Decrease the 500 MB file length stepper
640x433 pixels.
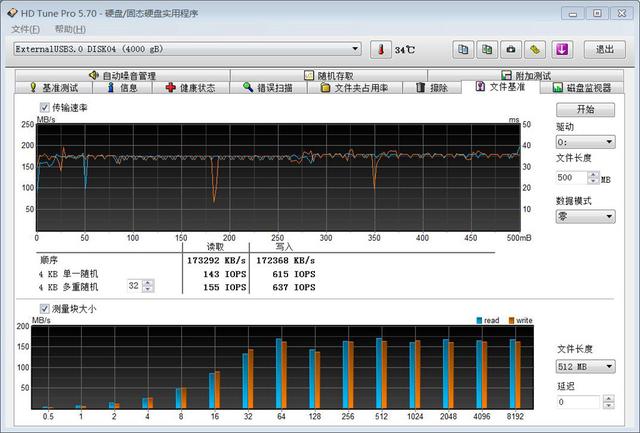click(593, 181)
